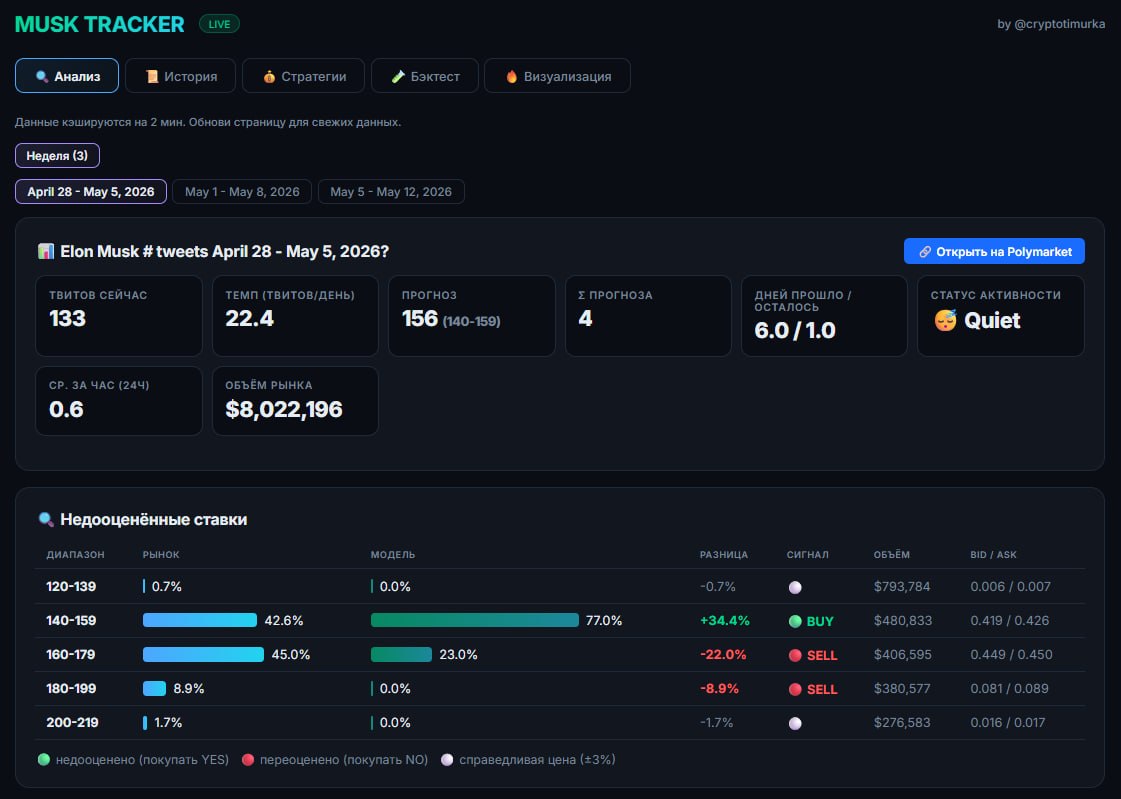Click the magnifier icon beside Недооценённые ставки
Screen dimensions: 1121x799
pos(46,520)
